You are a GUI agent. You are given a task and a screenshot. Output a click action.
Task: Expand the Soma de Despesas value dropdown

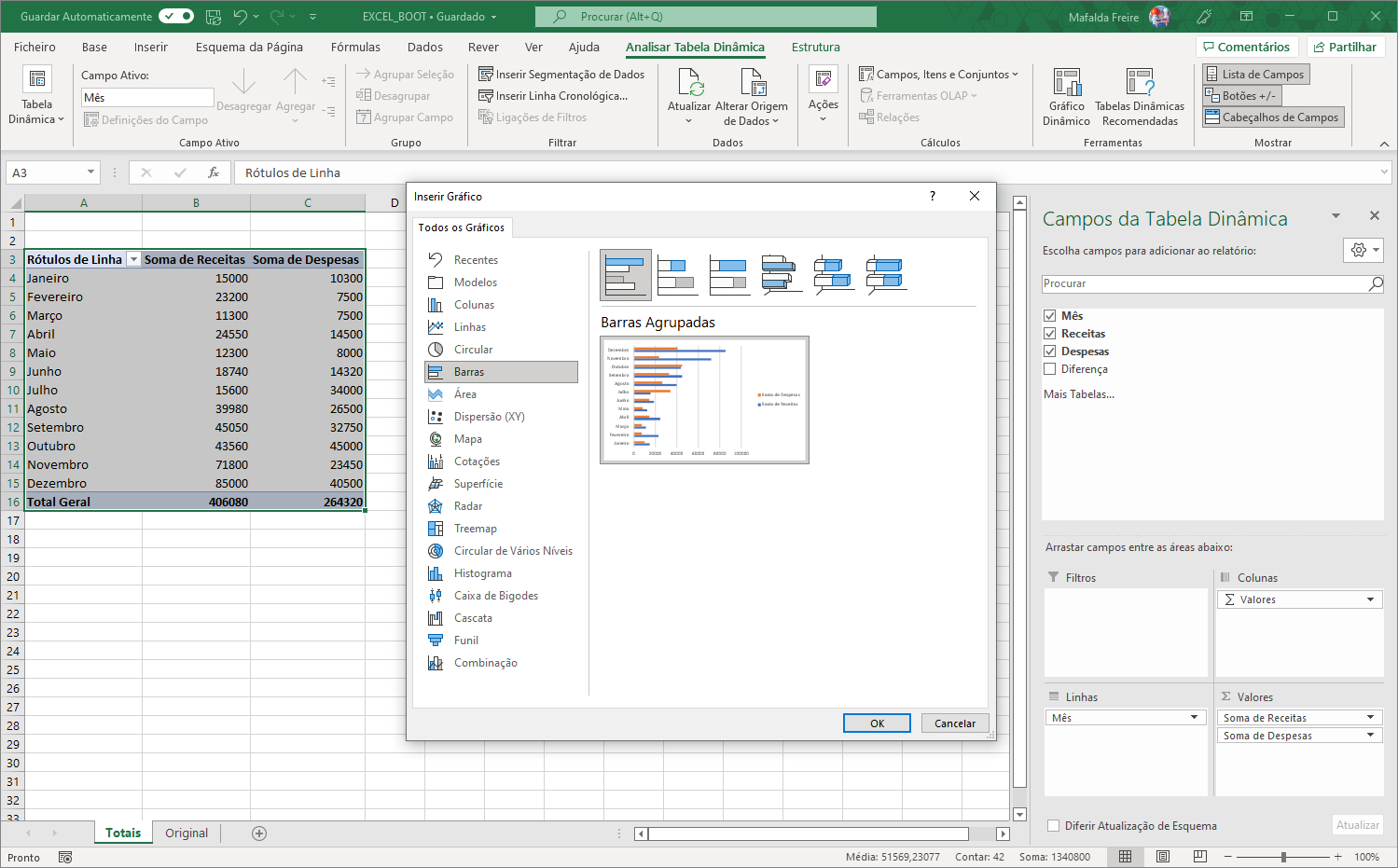pos(1370,736)
